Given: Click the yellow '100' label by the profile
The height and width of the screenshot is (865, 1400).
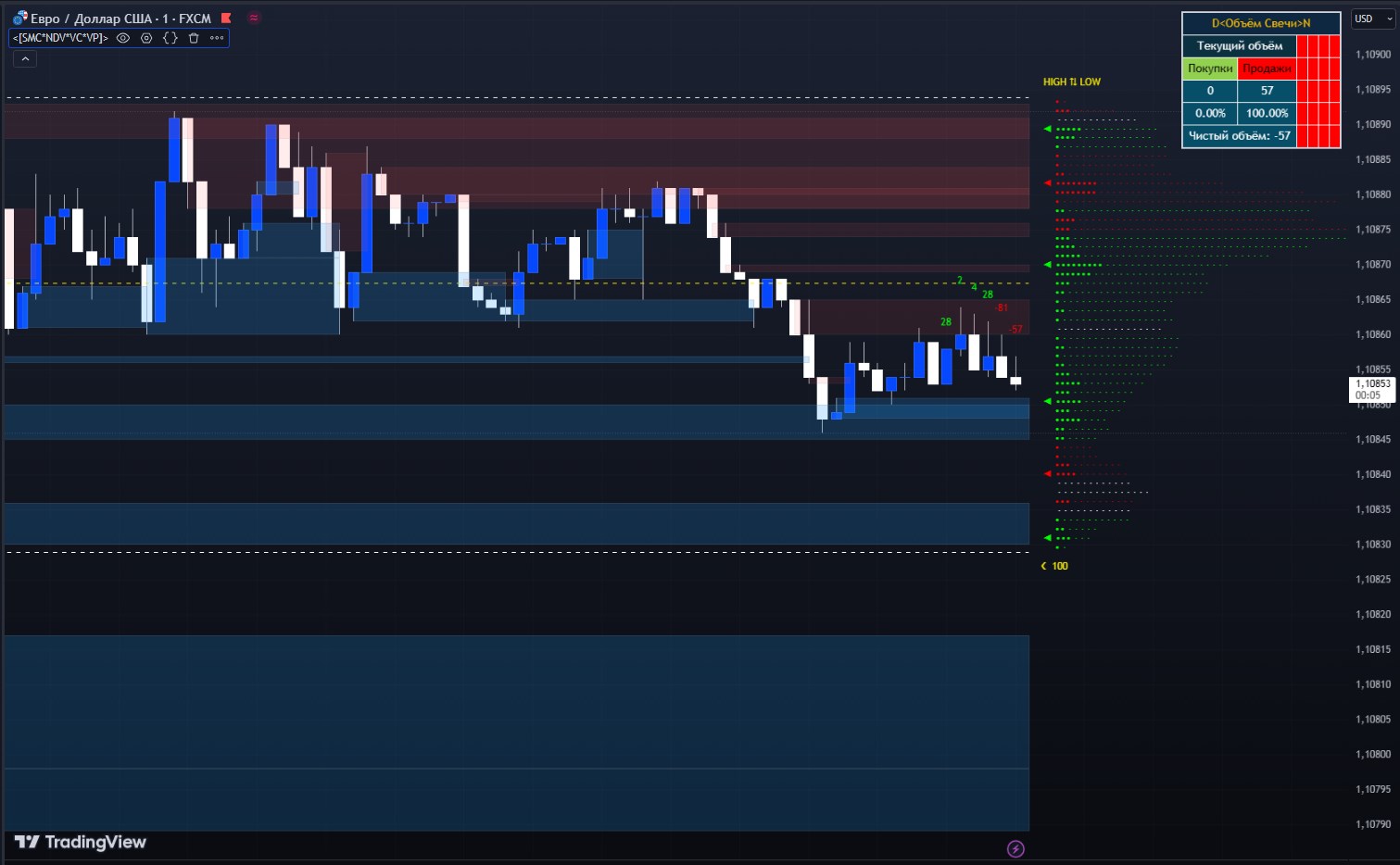Looking at the screenshot, I should (1060, 566).
